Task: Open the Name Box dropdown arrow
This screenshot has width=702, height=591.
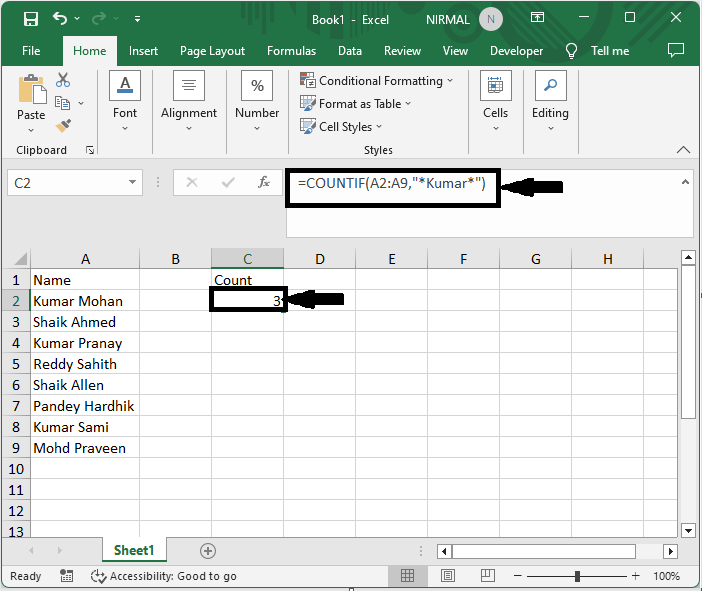Action: (x=133, y=182)
